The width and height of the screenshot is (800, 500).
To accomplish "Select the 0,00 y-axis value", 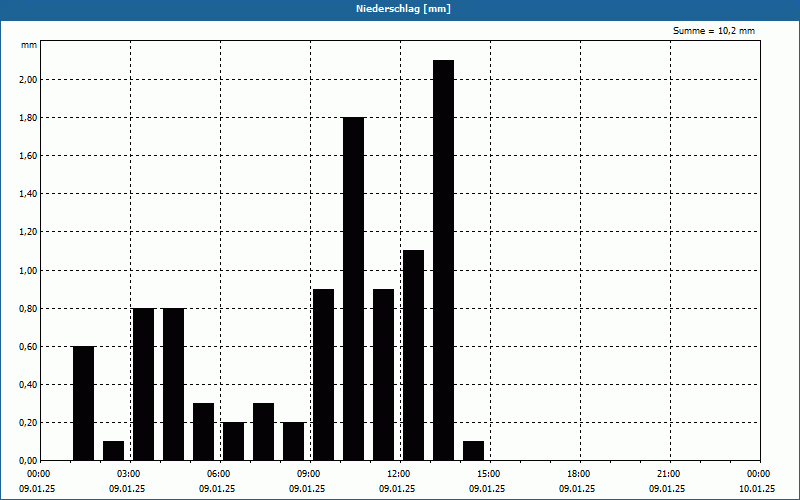I will point(28,461).
